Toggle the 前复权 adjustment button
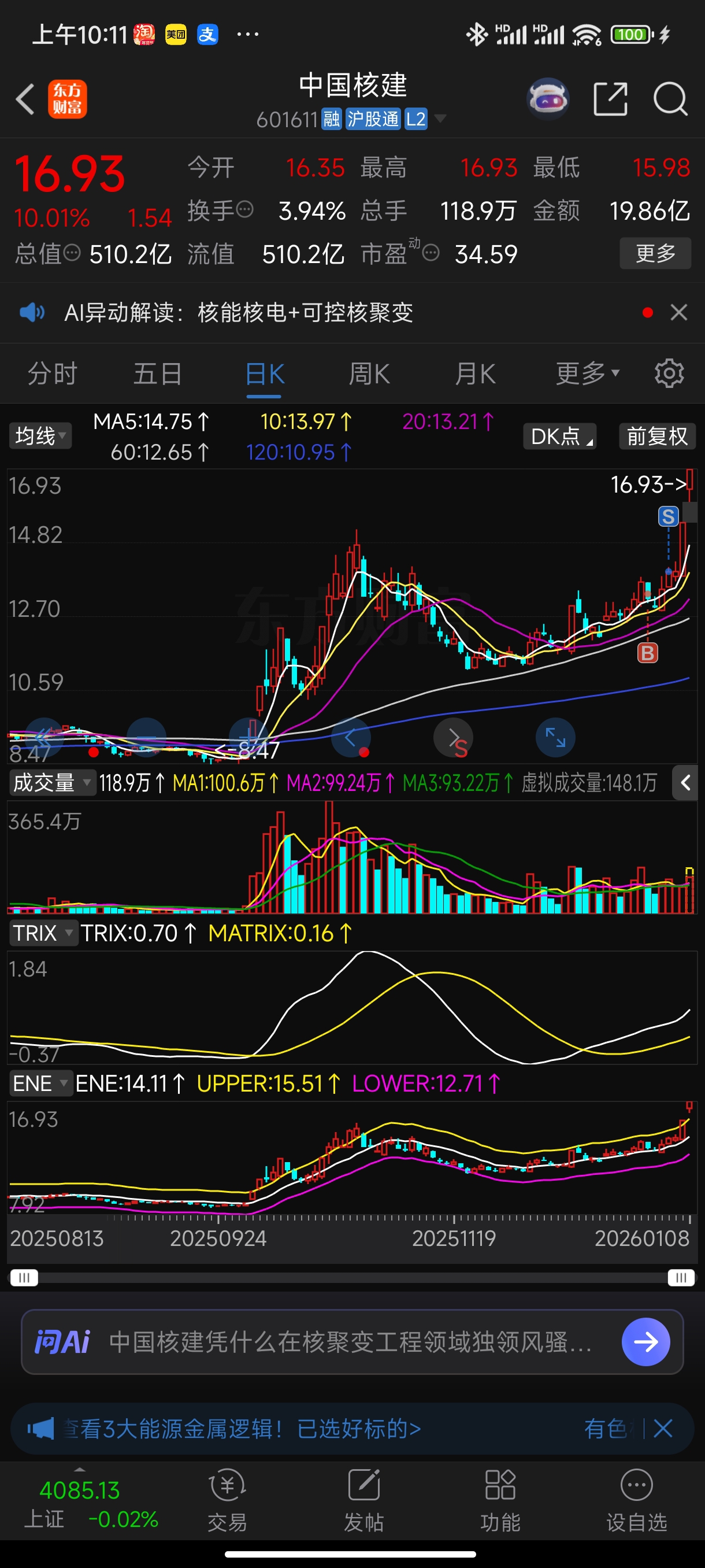705x1568 pixels. click(x=657, y=436)
